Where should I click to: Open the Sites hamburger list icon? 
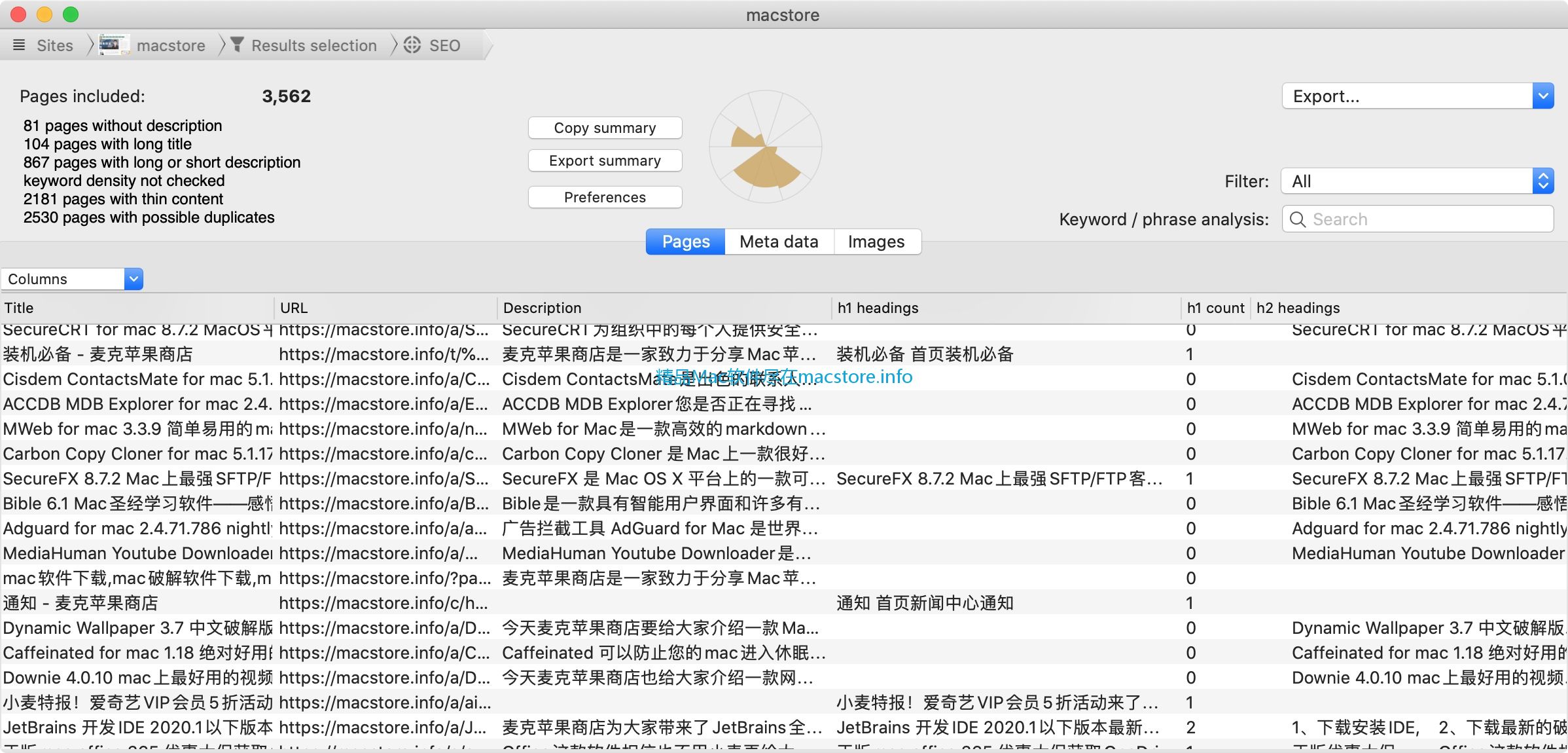point(19,45)
